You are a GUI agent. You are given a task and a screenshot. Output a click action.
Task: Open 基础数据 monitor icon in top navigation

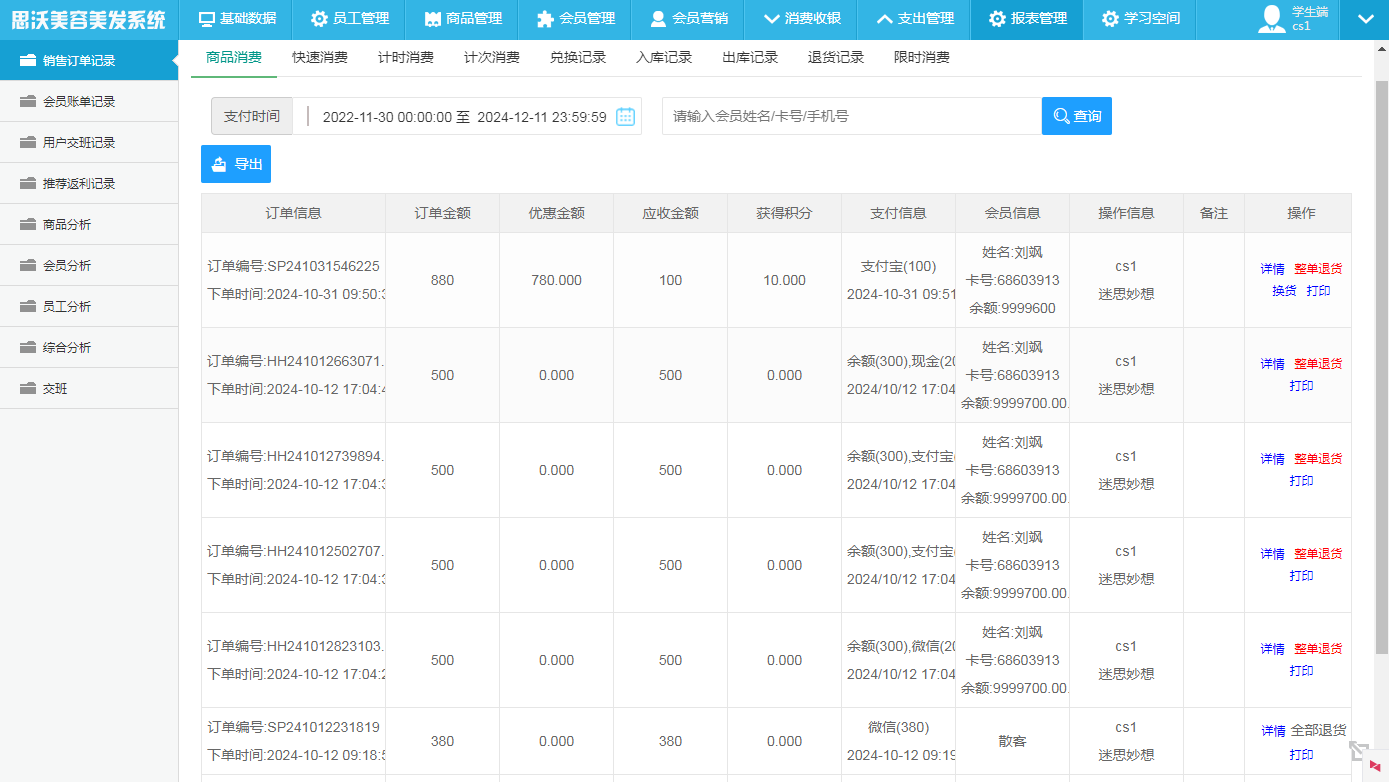tap(207, 19)
